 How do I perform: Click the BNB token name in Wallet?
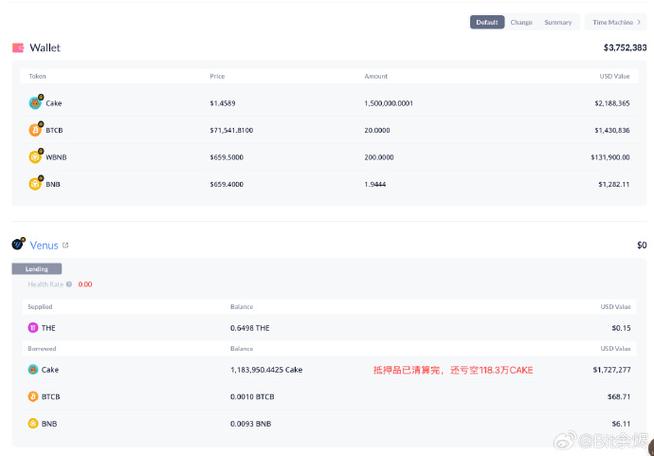[53, 184]
